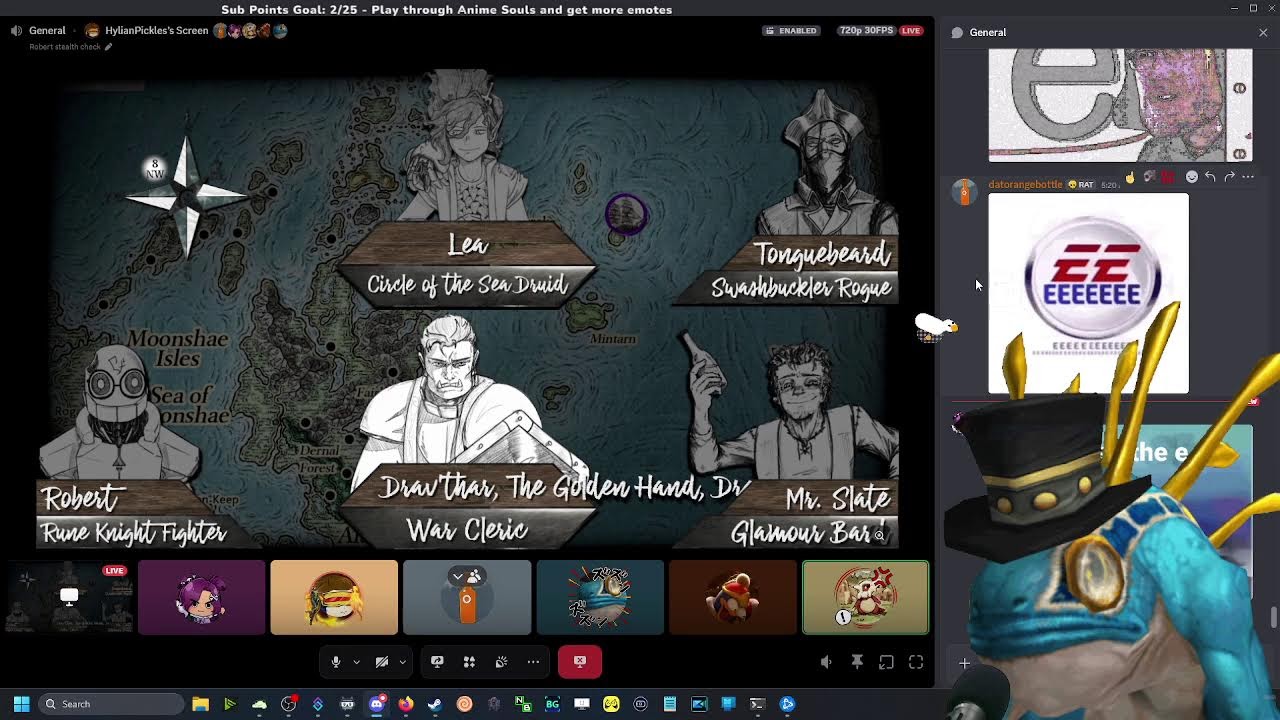
Task: Select the live stream participant tile
Action: (69, 597)
